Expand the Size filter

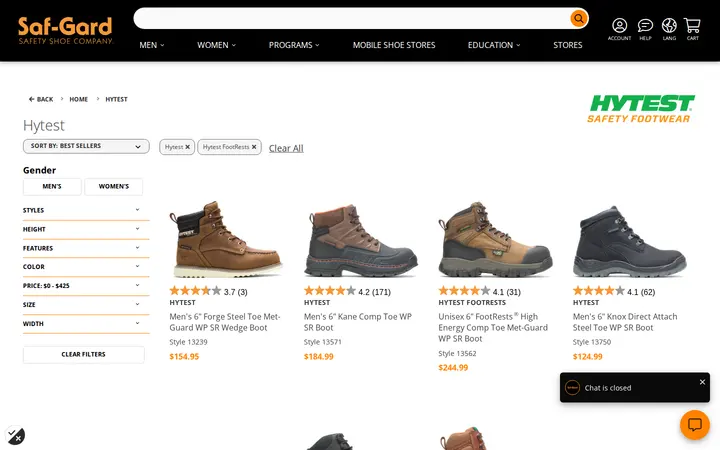pyautogui.click(x=86, y=304)
